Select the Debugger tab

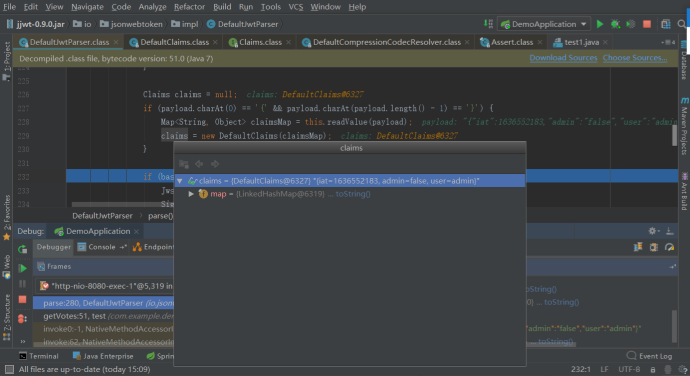54,247
